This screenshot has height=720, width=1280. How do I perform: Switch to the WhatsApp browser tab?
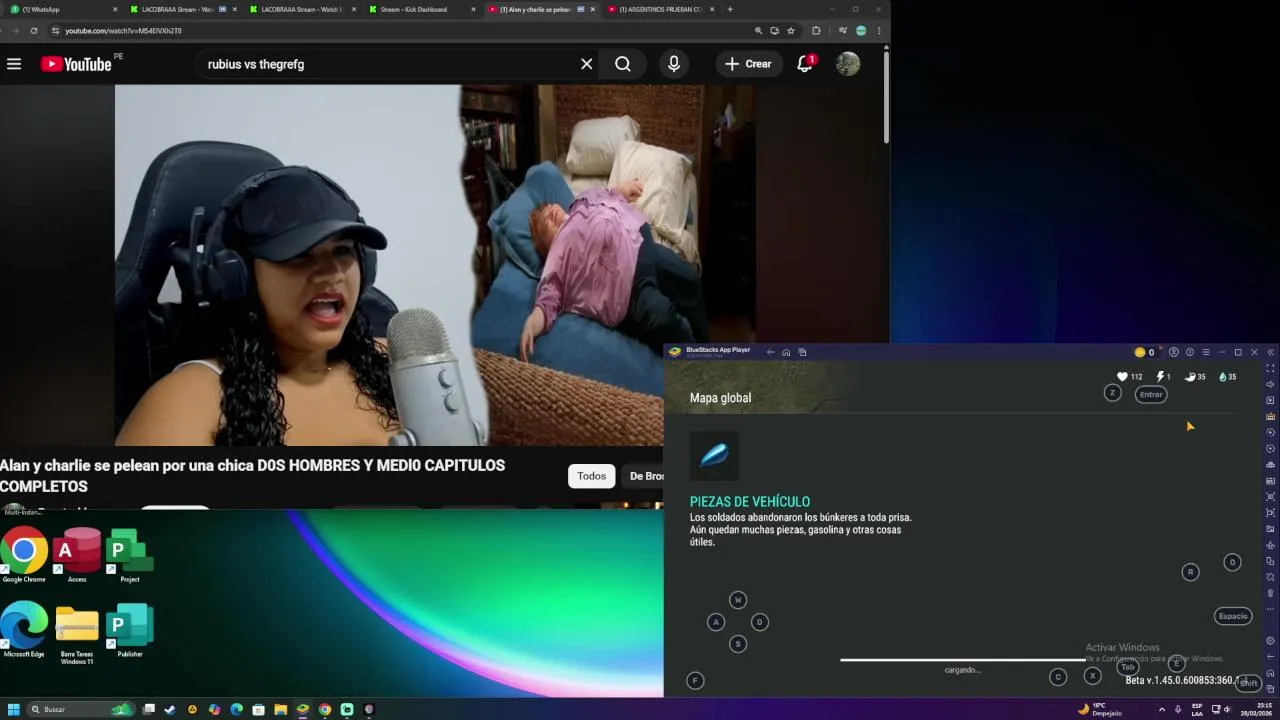point(61,9)
